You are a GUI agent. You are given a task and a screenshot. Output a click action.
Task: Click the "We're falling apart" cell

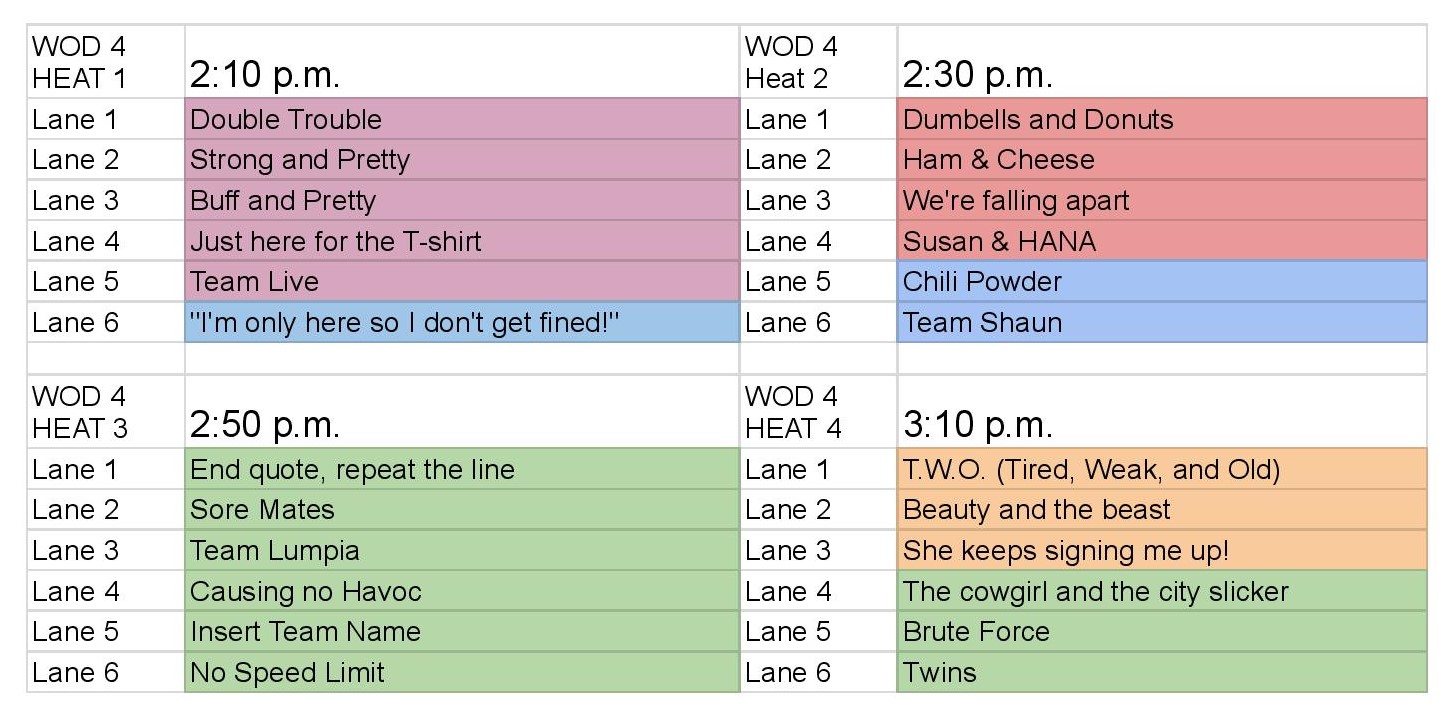coord(1161,200)
